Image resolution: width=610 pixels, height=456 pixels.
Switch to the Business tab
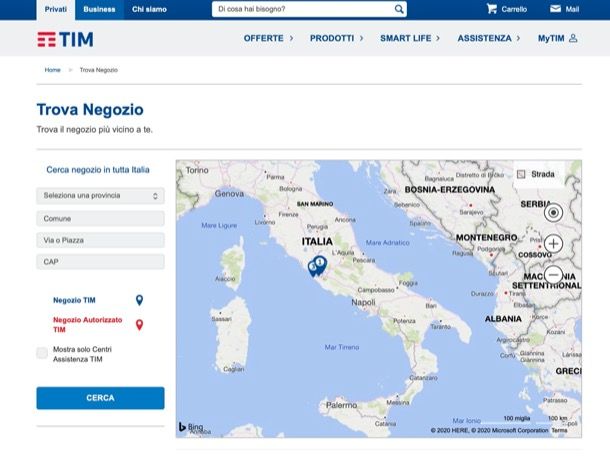[99, 9]
